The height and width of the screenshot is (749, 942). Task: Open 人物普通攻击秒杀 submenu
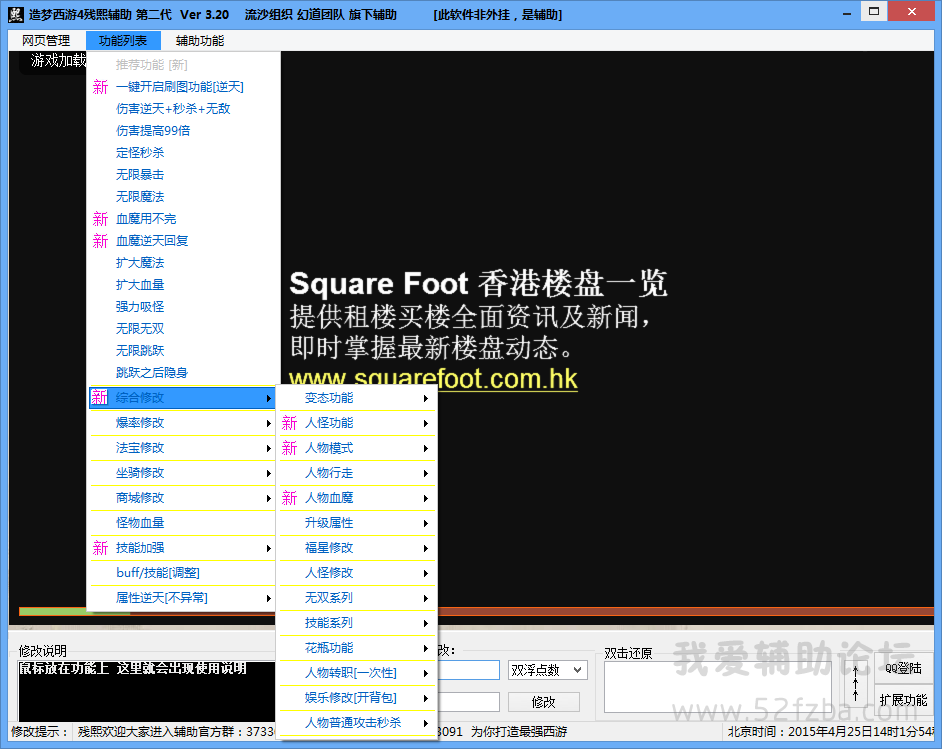pos(356,723)
